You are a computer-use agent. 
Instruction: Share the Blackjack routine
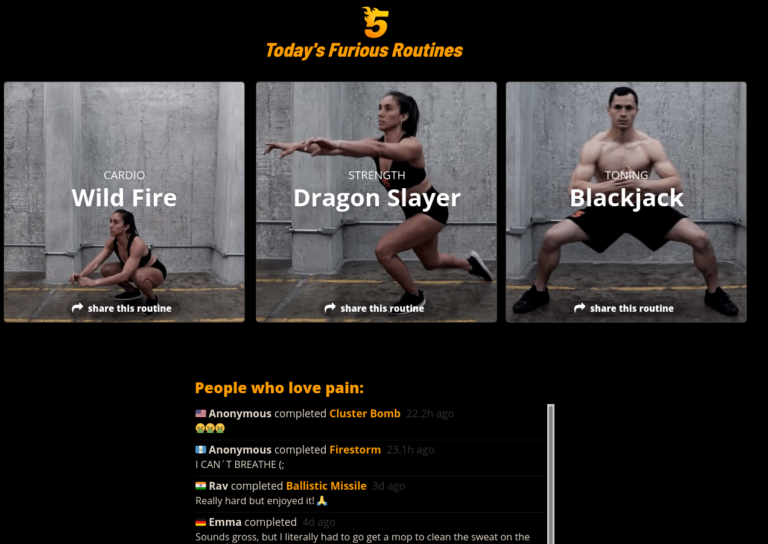(624, 308)
